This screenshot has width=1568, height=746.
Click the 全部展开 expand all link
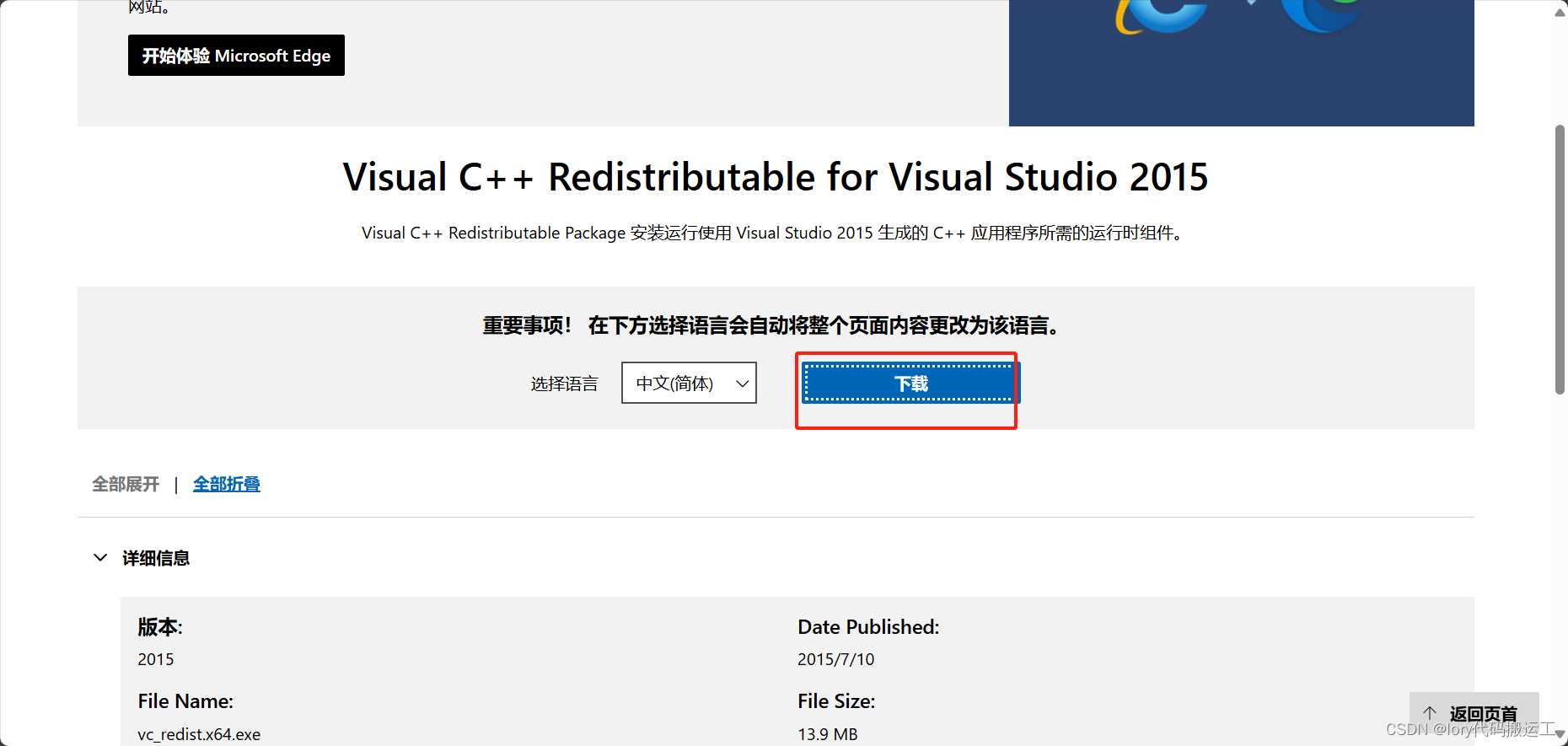(x=126, y=484)
